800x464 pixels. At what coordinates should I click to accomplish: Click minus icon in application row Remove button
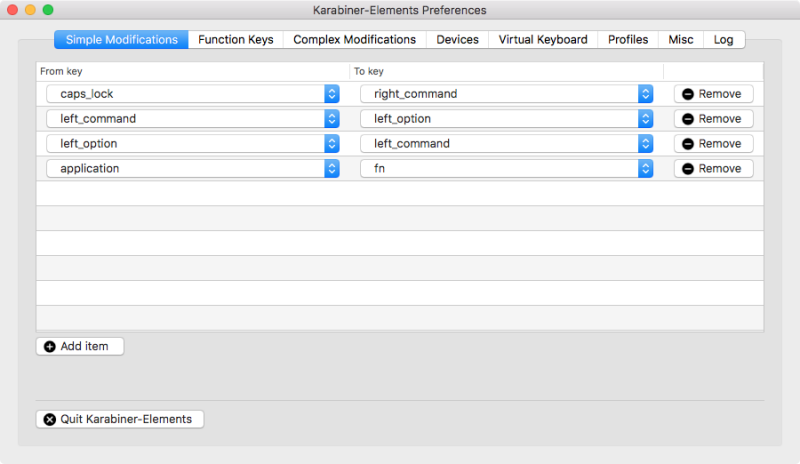[x=688, y=169]
